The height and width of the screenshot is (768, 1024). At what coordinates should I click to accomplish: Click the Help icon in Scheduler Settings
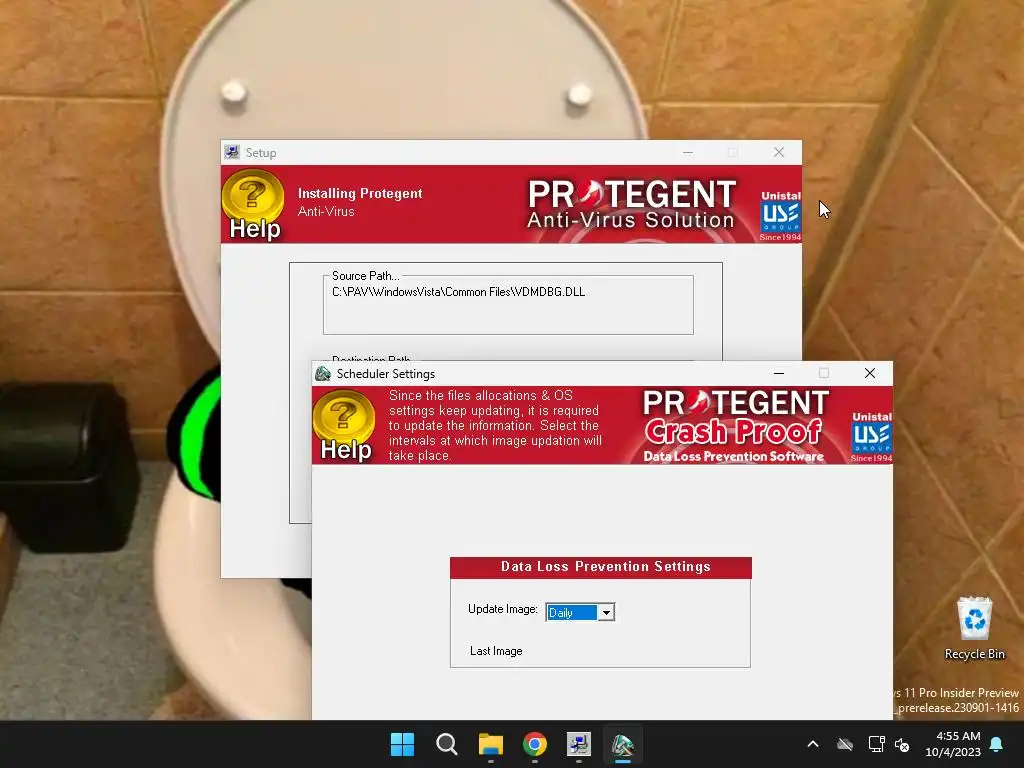pos(345,425)
